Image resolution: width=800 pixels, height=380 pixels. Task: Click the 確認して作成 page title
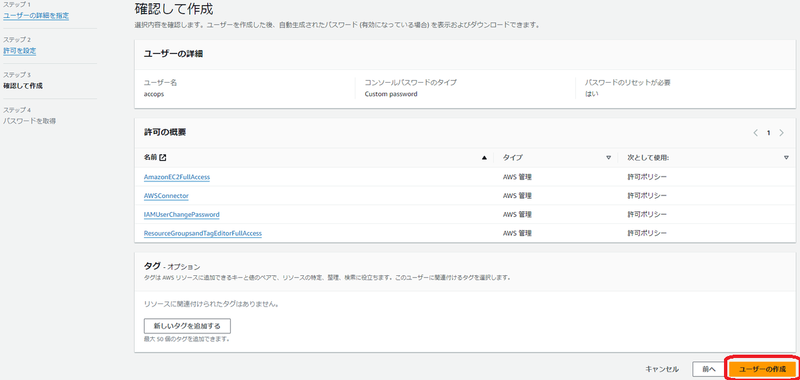coord(174,9)
